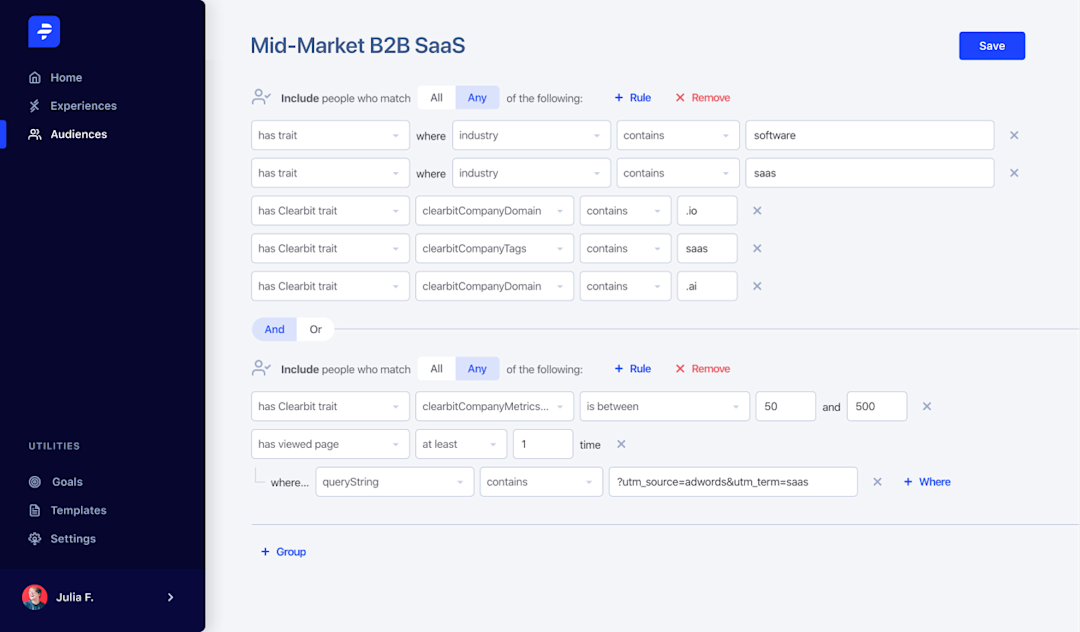The image size is (1080, 632).
Task: Click the Experiences sparkle icon
Action: pos(34,105)
